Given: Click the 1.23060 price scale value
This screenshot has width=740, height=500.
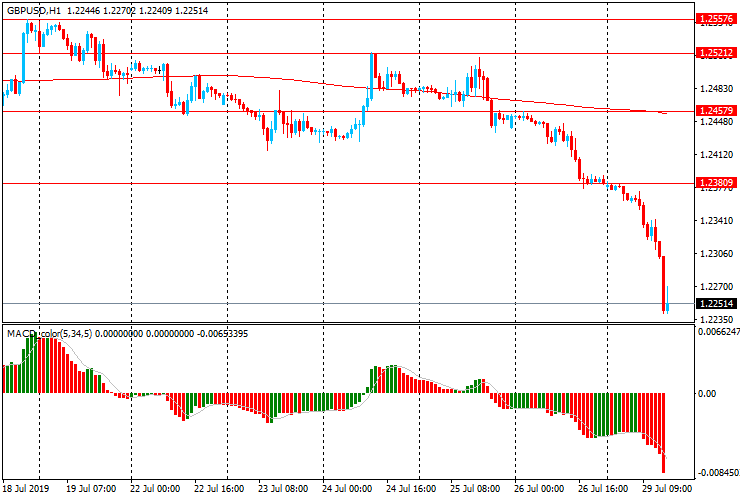Looking at the screenshot, I should [x=717, y=254].
